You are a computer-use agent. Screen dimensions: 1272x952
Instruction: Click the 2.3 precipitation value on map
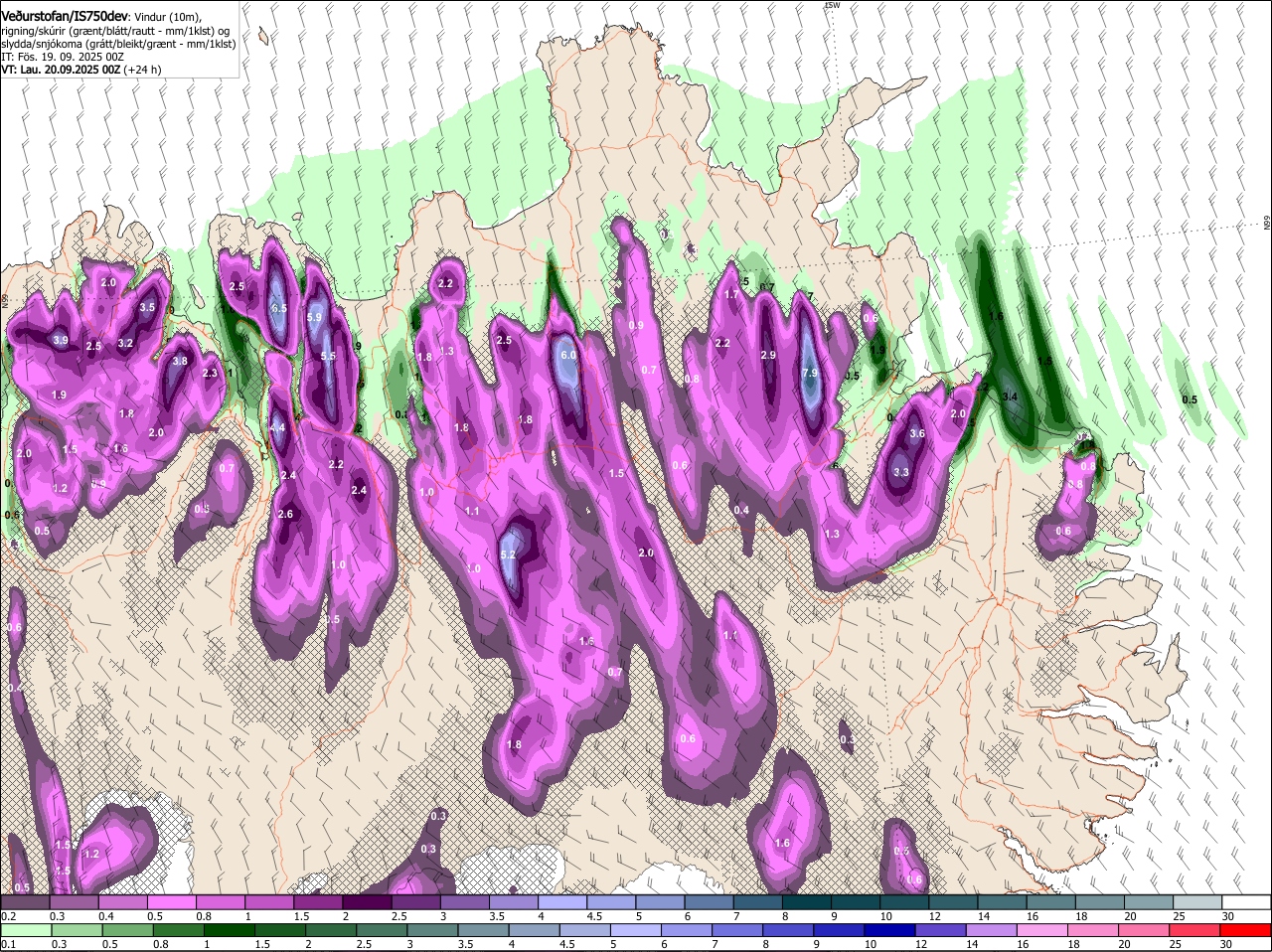point(210,373)
